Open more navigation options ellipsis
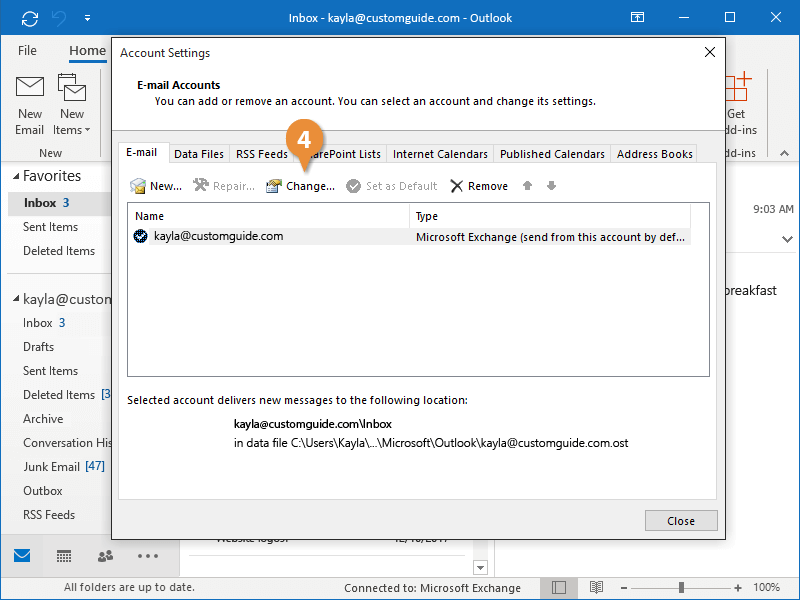Viewport: 800px width, 600px height. click(x=148, y=556)
